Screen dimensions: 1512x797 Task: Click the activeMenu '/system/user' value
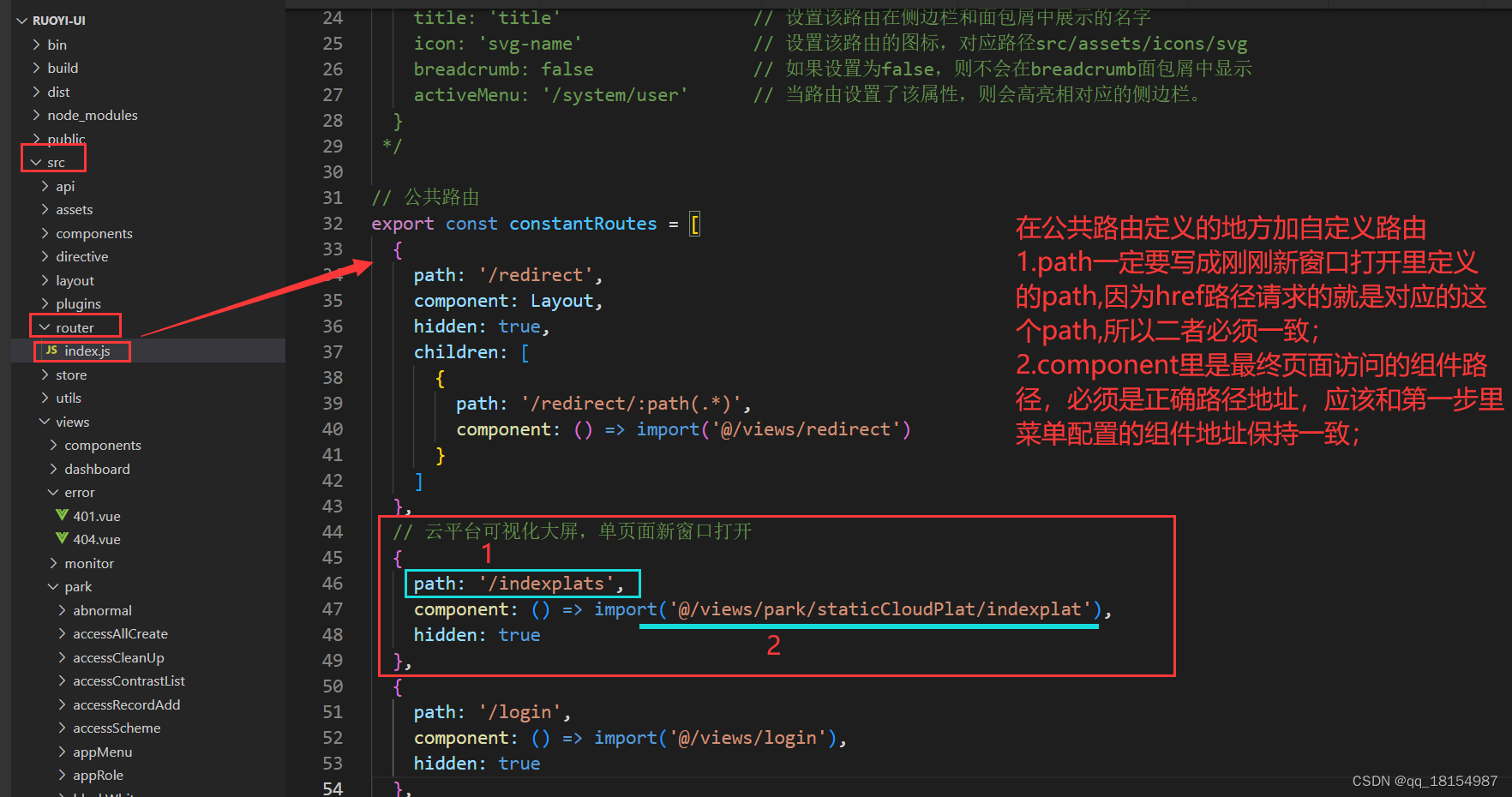pyautogui.click(x=615, y=95)
